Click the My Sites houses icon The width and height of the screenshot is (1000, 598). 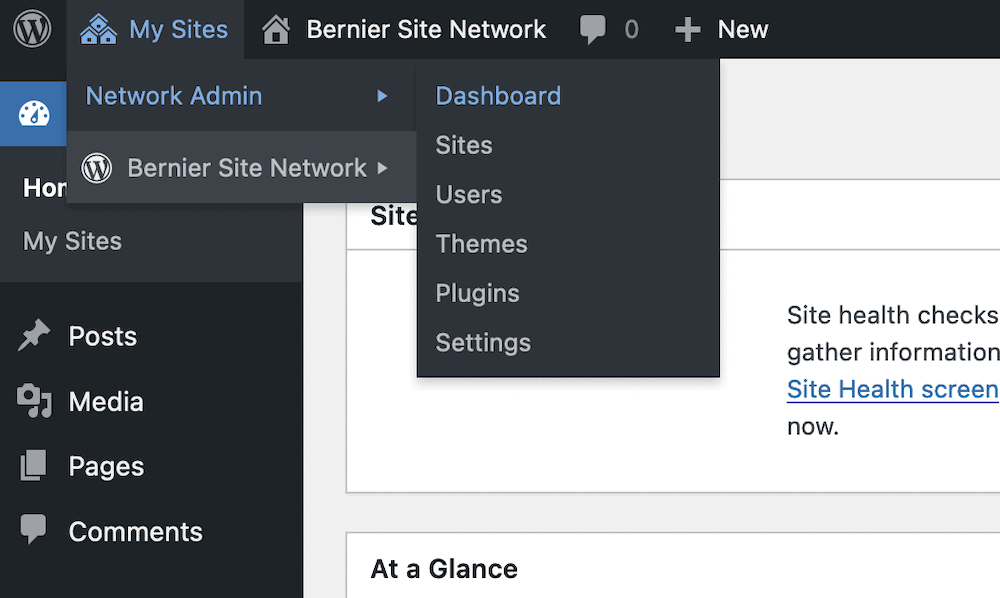tap(98, 29)
